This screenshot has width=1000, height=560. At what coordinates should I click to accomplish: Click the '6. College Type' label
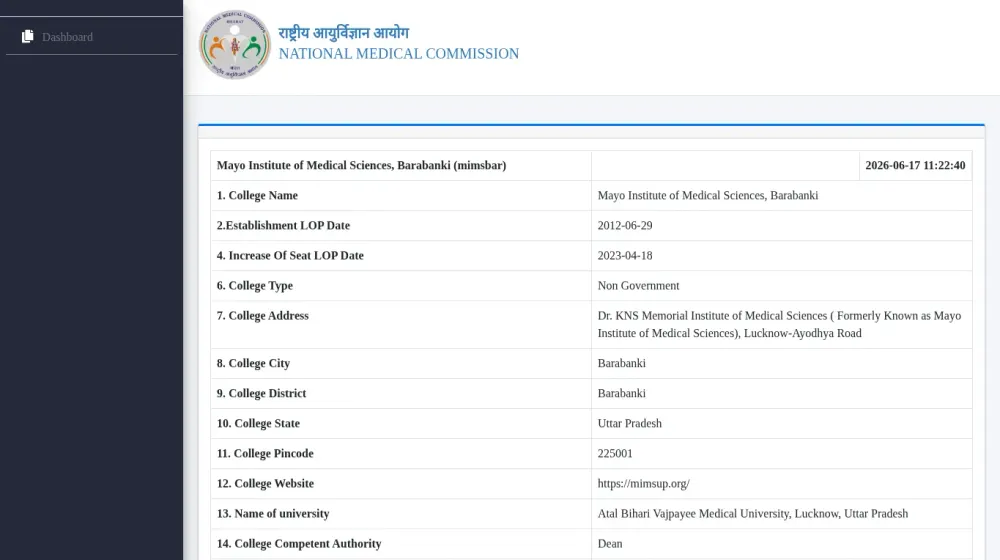pos(254,285)
